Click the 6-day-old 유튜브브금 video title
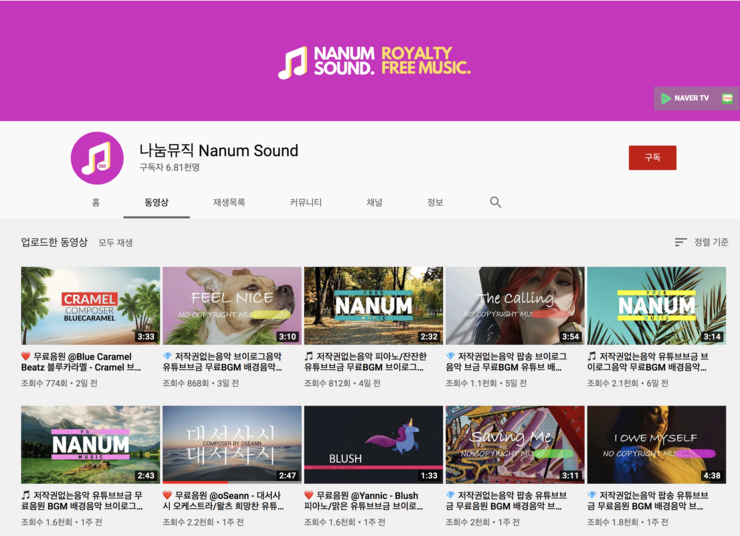The height and width of the screenshot is (536, 740). click(x=648, y=362)
